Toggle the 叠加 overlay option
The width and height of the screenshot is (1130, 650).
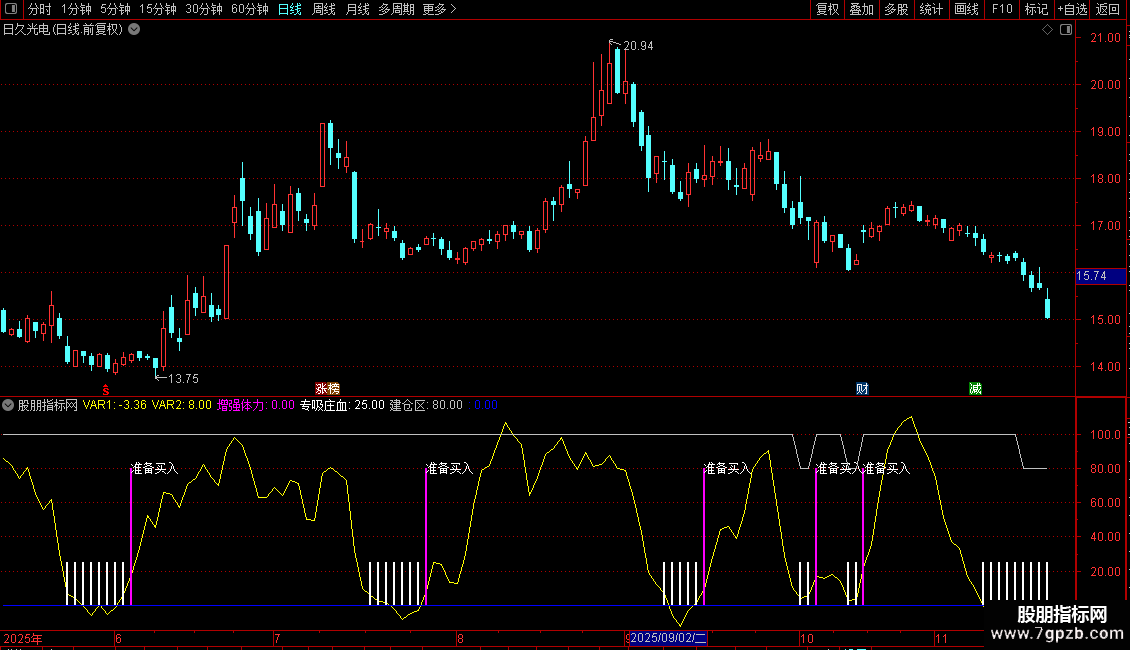(x=861, y=10)
